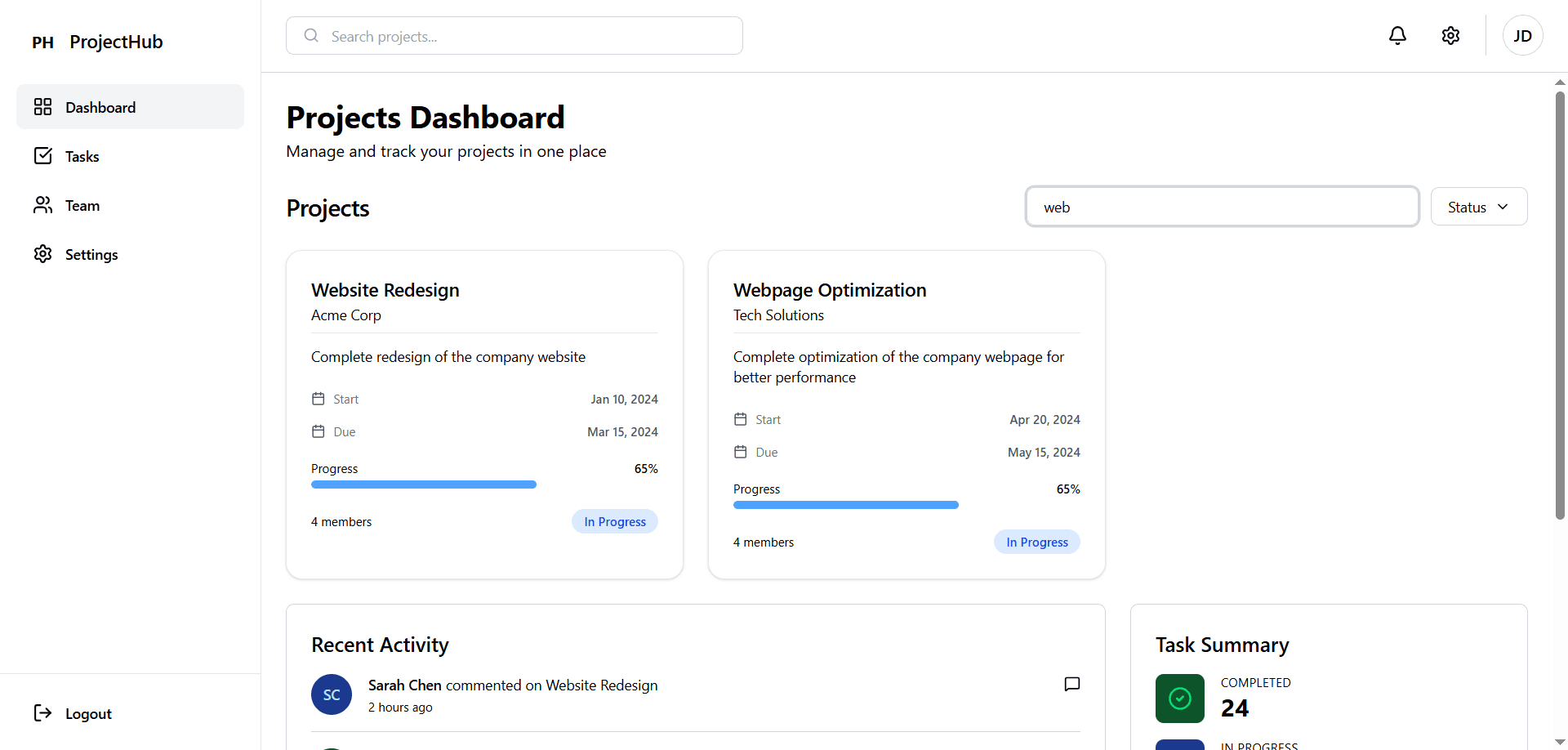Click the Task Summary heading
1568x750 pixels.
click(x=1223, y=645)
